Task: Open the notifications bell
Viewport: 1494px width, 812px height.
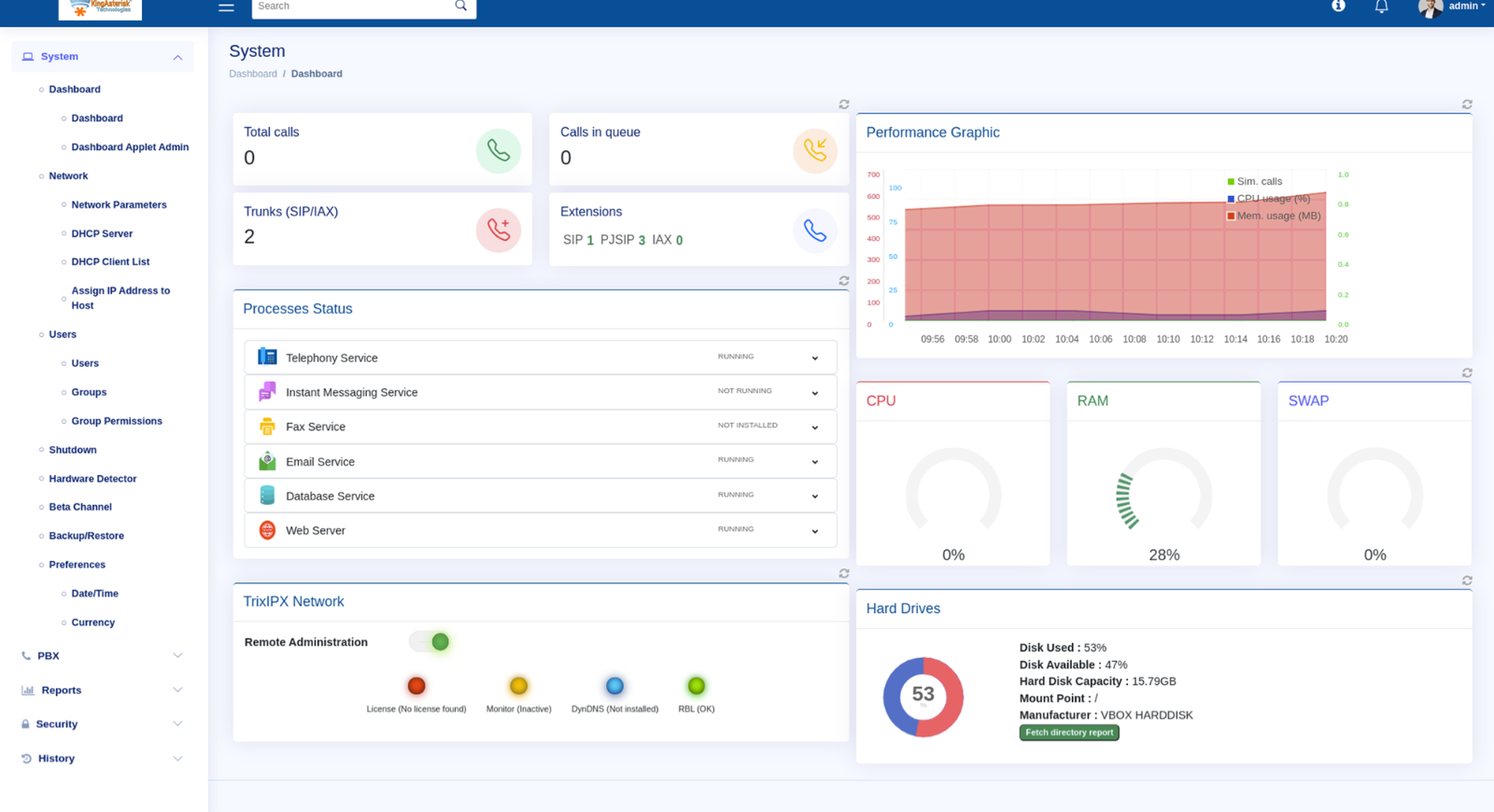Action: (1381, 7)
